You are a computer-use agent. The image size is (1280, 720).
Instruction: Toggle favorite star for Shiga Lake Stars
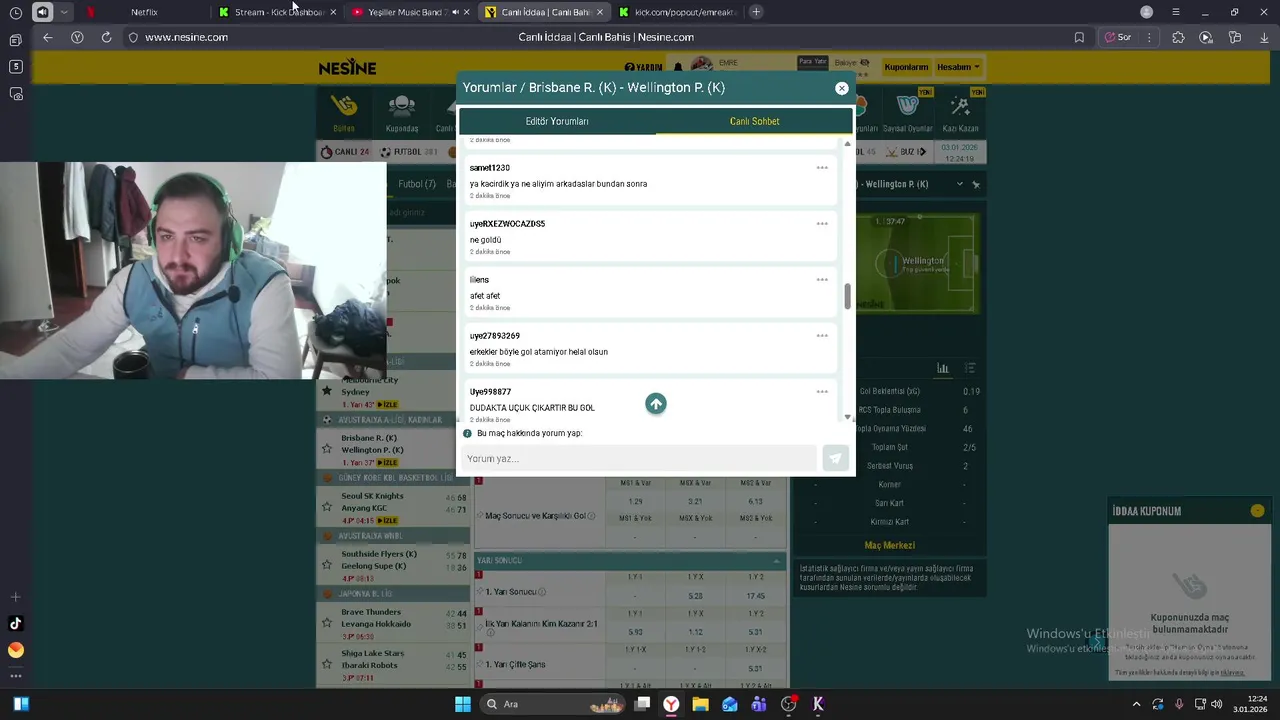point(326,664)
